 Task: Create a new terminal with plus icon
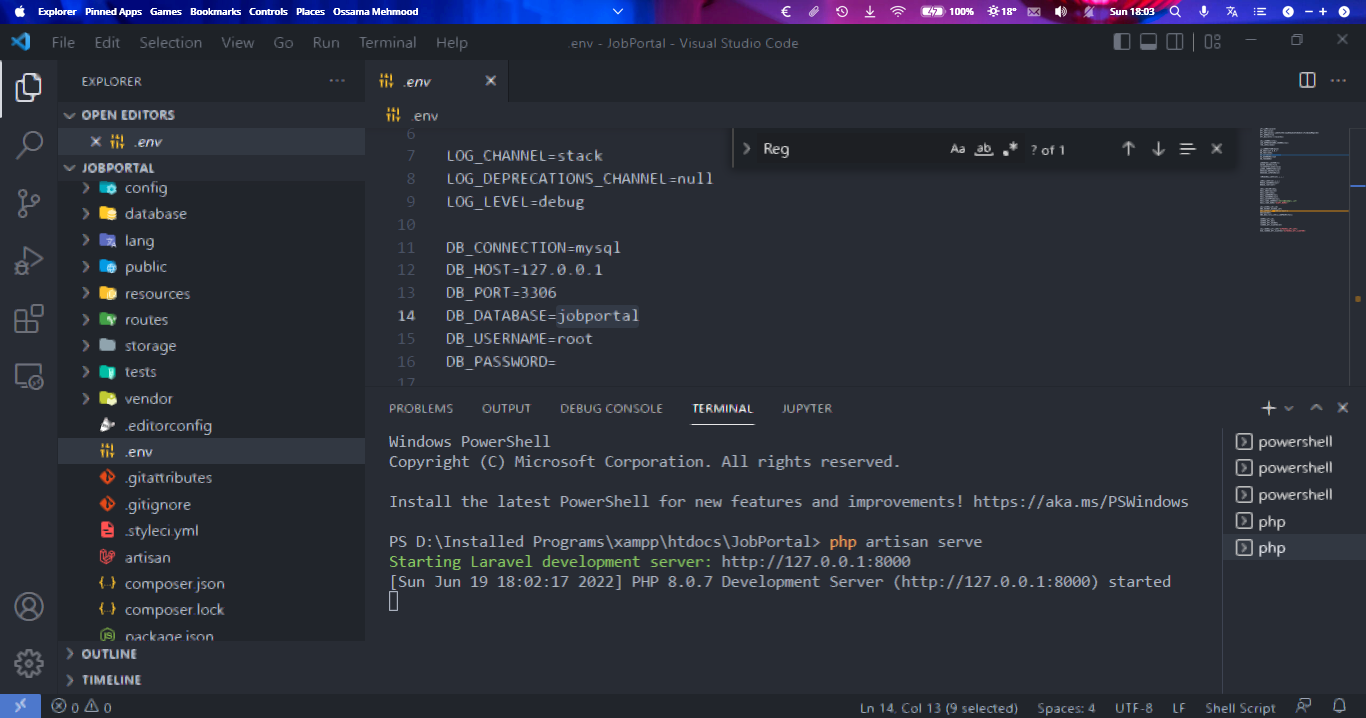tap(1268, 408)
